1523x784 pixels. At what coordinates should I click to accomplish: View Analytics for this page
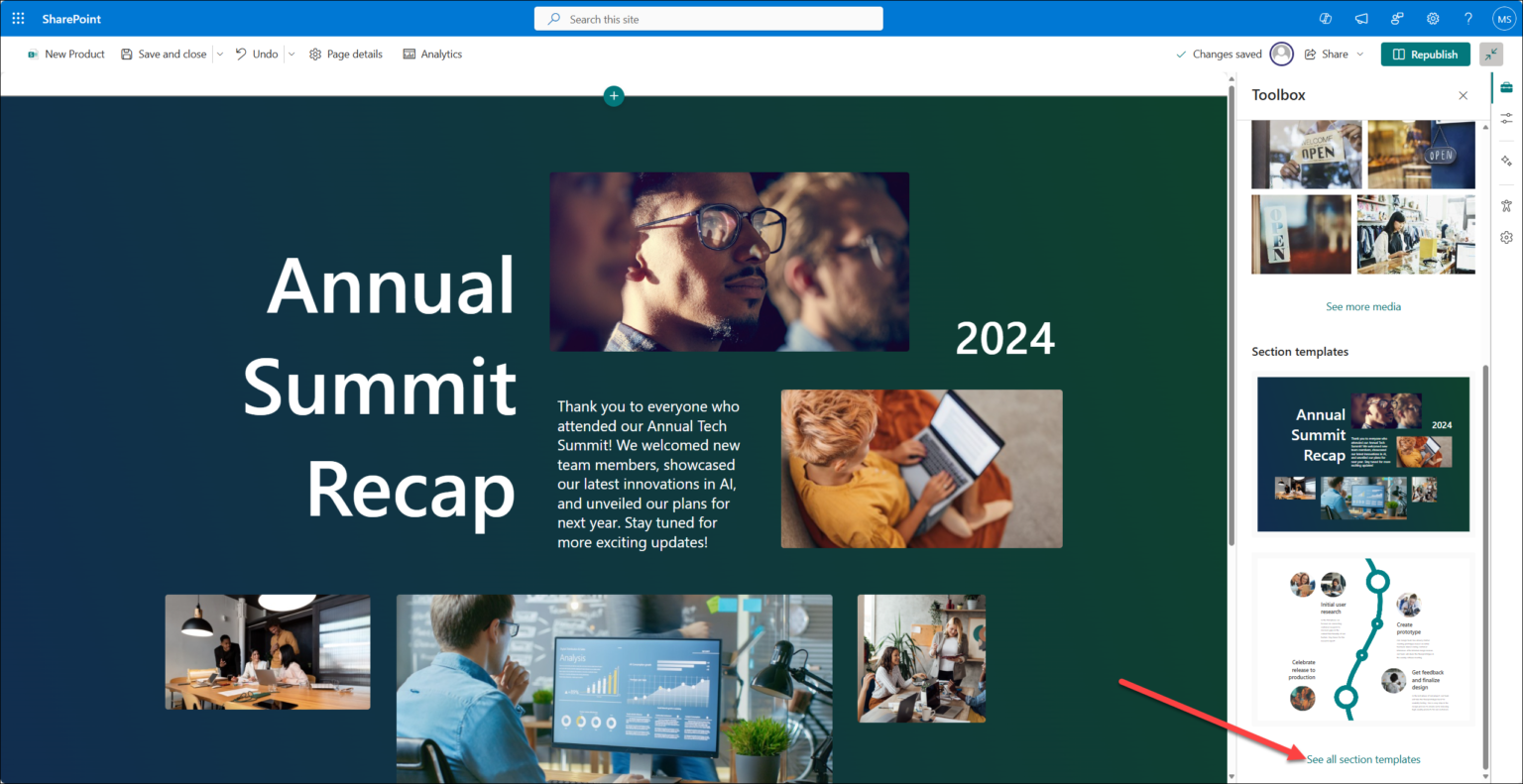[x=432, y=54]
